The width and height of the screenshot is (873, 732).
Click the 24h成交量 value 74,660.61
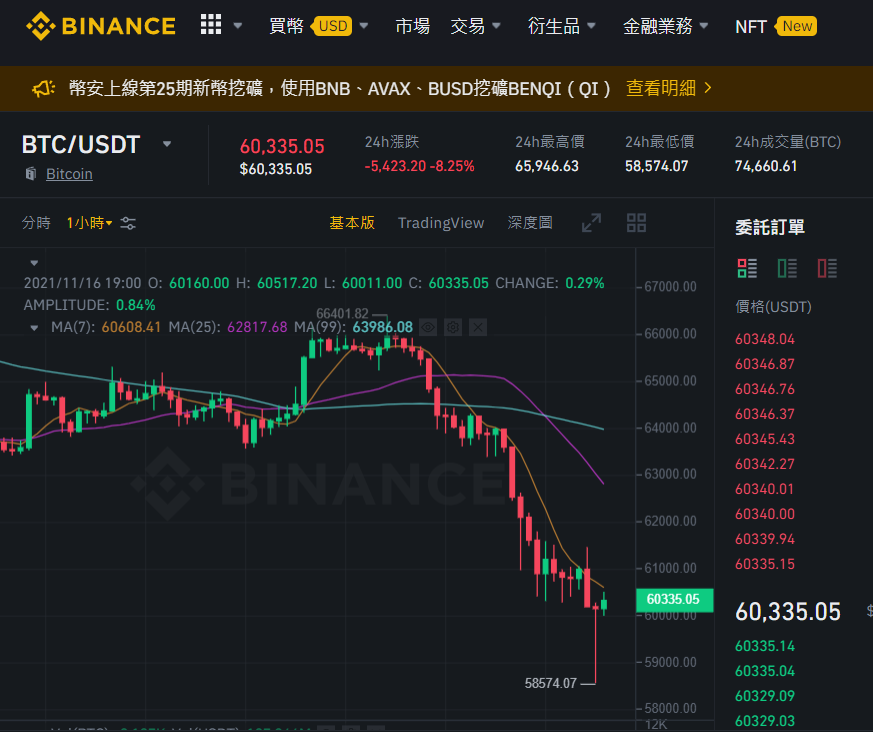[766, 166]
